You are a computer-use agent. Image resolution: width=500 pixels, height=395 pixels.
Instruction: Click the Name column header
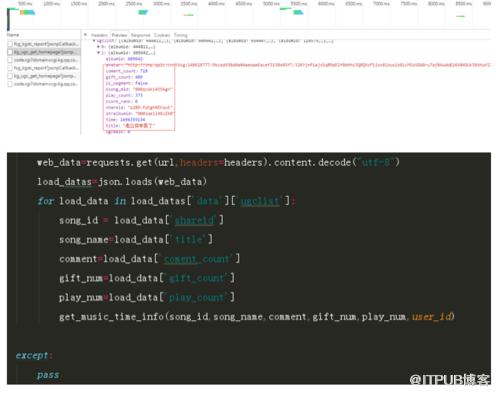pos(13,35)
